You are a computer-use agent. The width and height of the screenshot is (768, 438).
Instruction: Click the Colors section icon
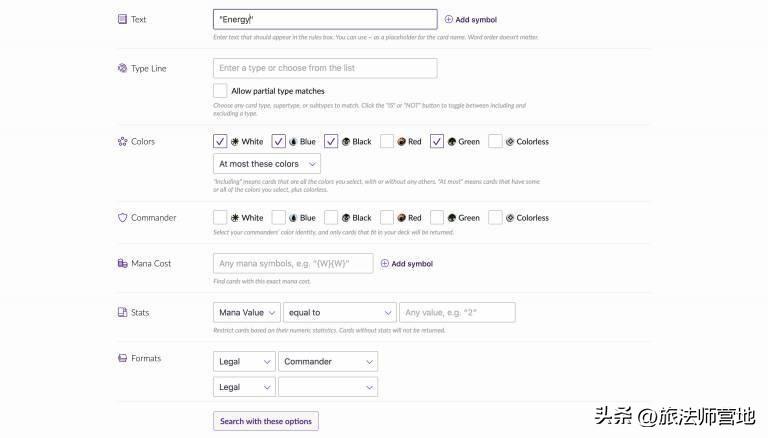pos(122,142)
